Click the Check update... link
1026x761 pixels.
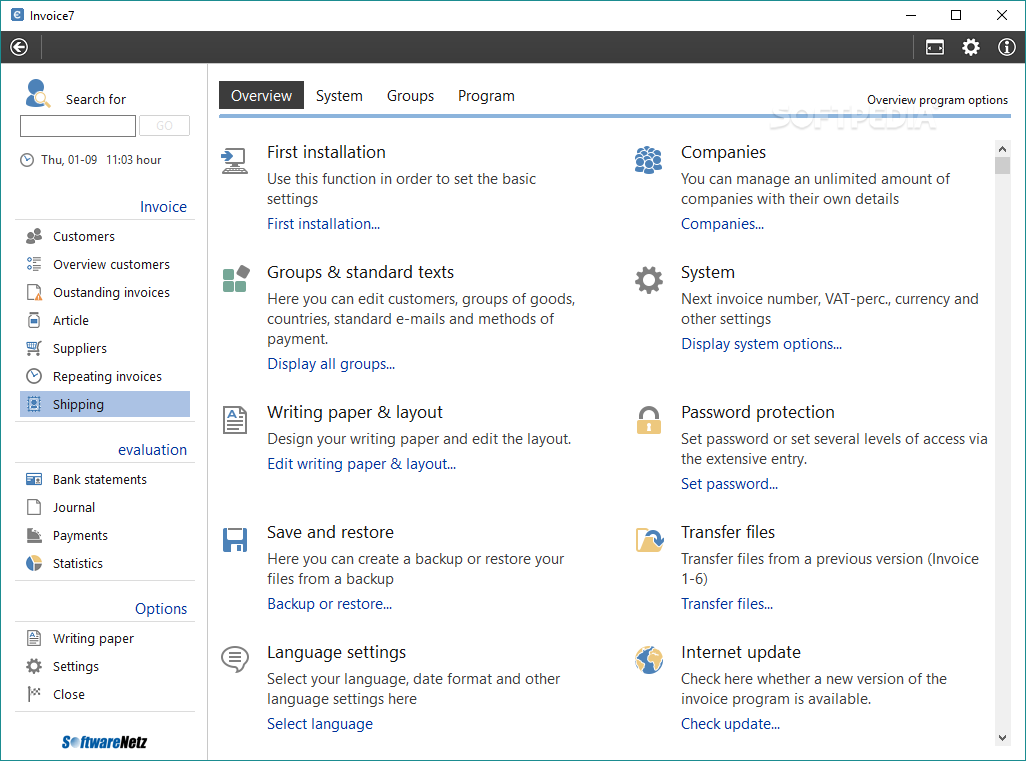[x=730, y=724]
